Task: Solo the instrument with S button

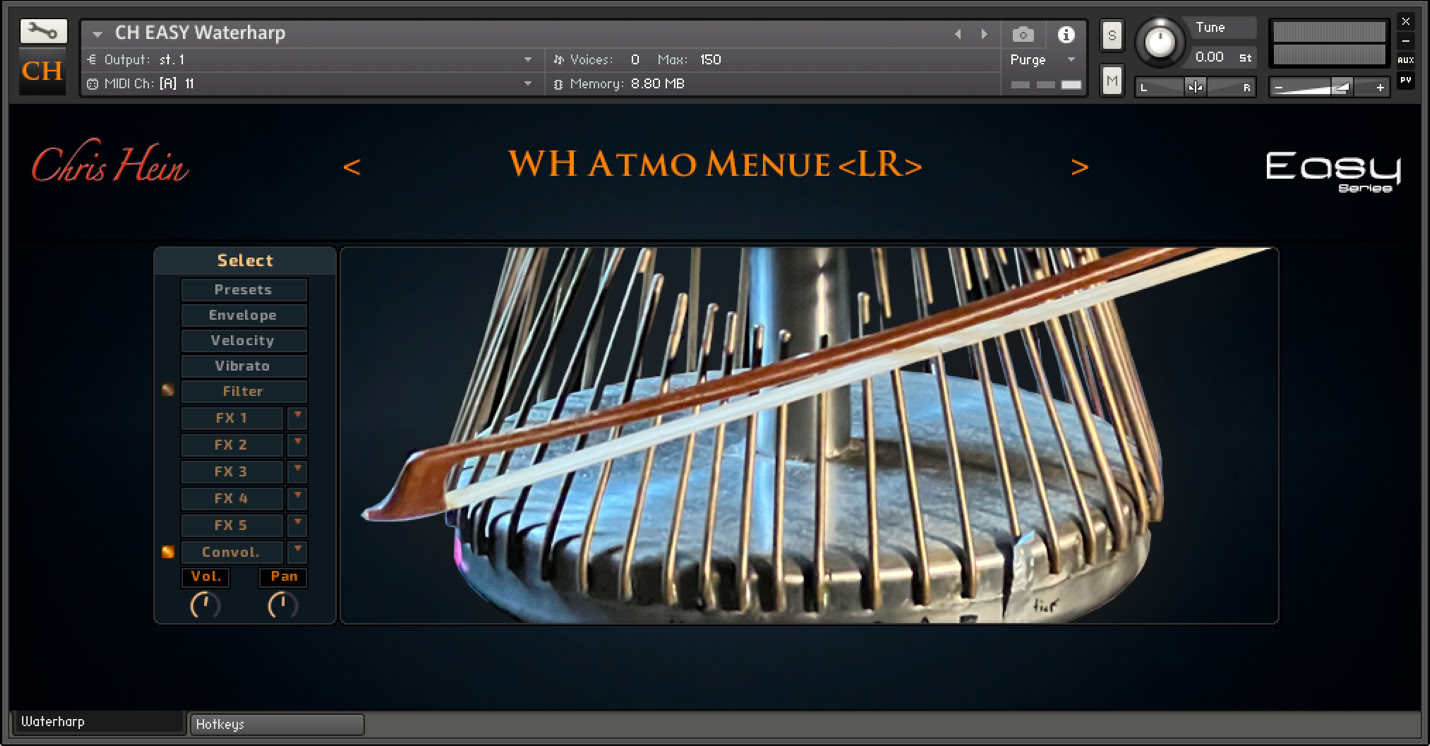Action: coord(1112,36)
